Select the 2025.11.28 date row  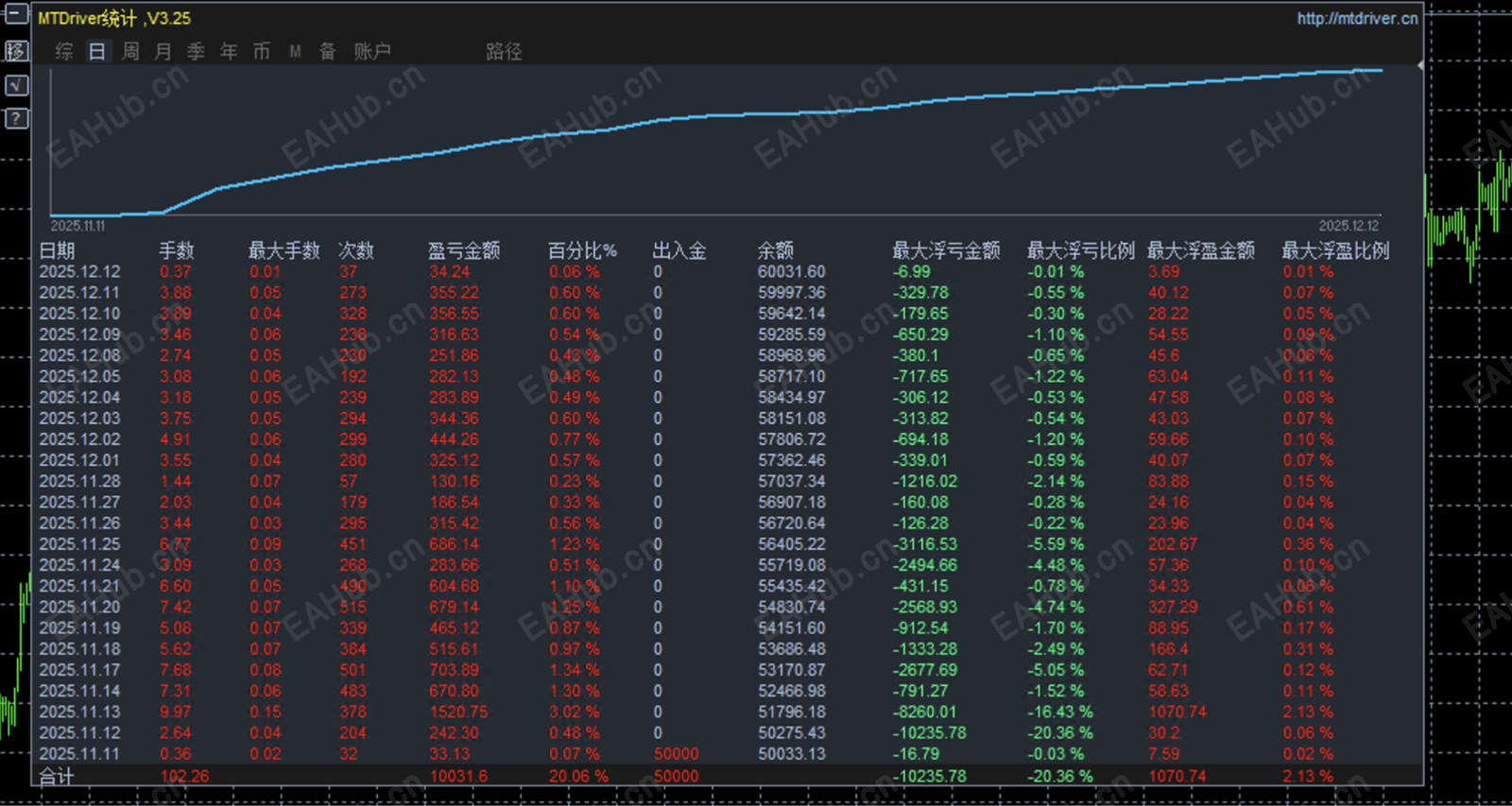pos(80,481)
